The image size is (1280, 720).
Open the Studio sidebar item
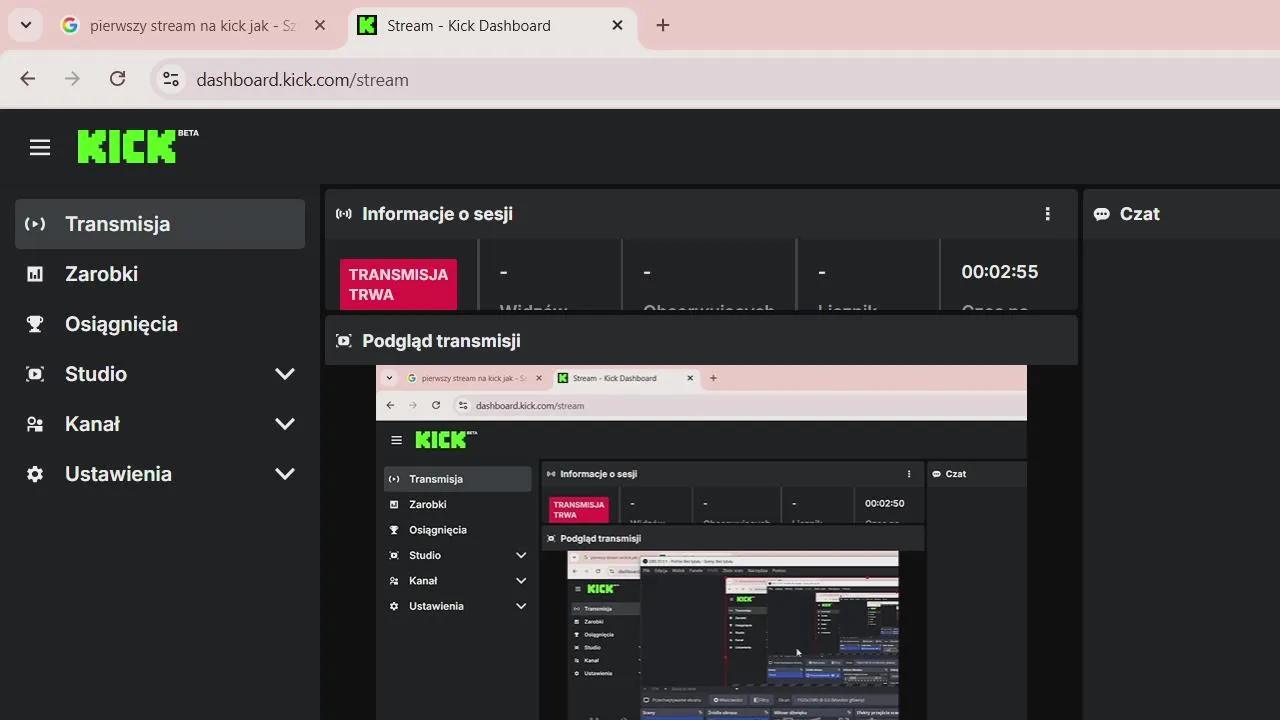pos(160,374)
